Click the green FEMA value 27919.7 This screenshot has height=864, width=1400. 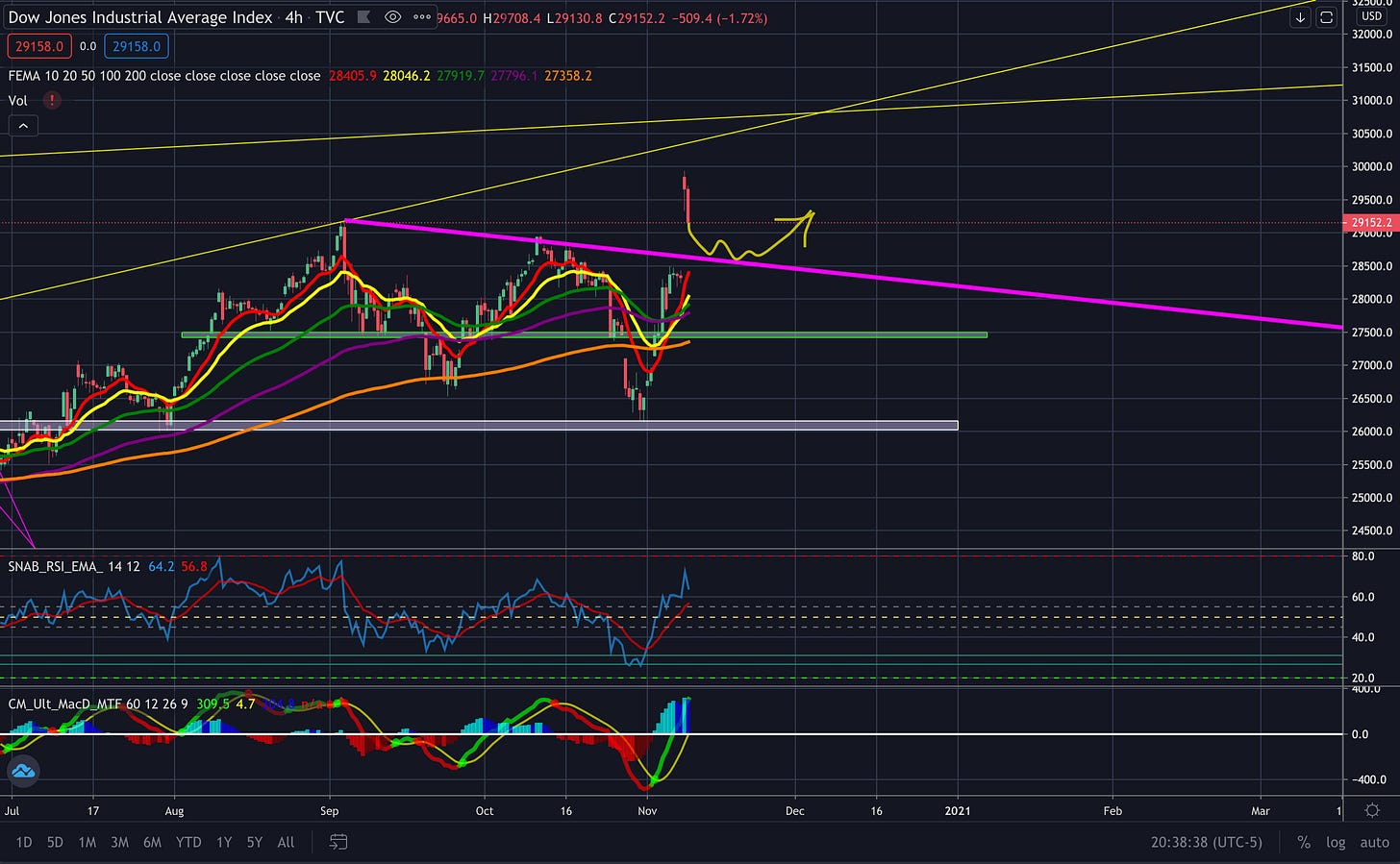coord(461,75)
